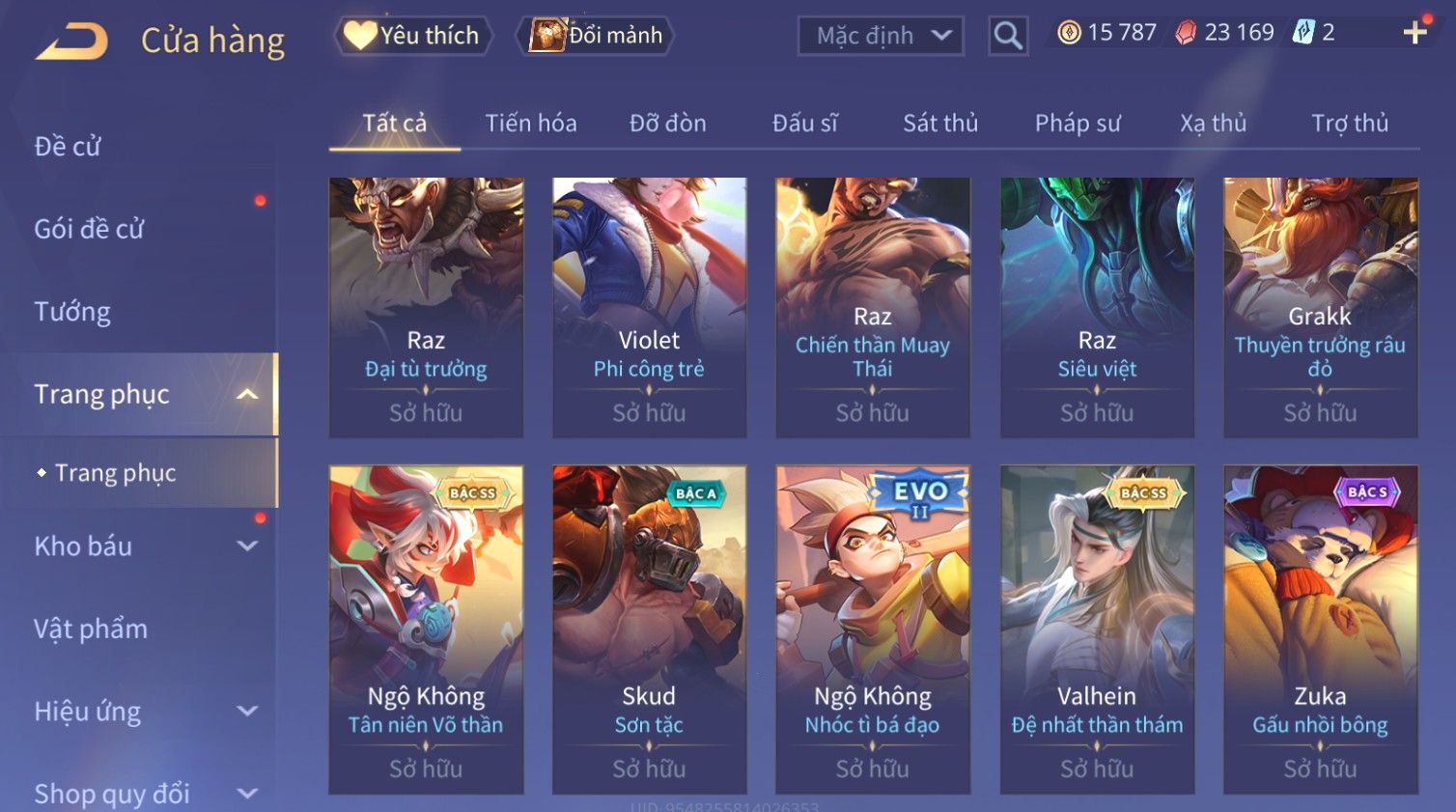
Task: Open Zuka Gấu nhồi bông skin card
Action: pyautogui.click(x=1320, y=630)
